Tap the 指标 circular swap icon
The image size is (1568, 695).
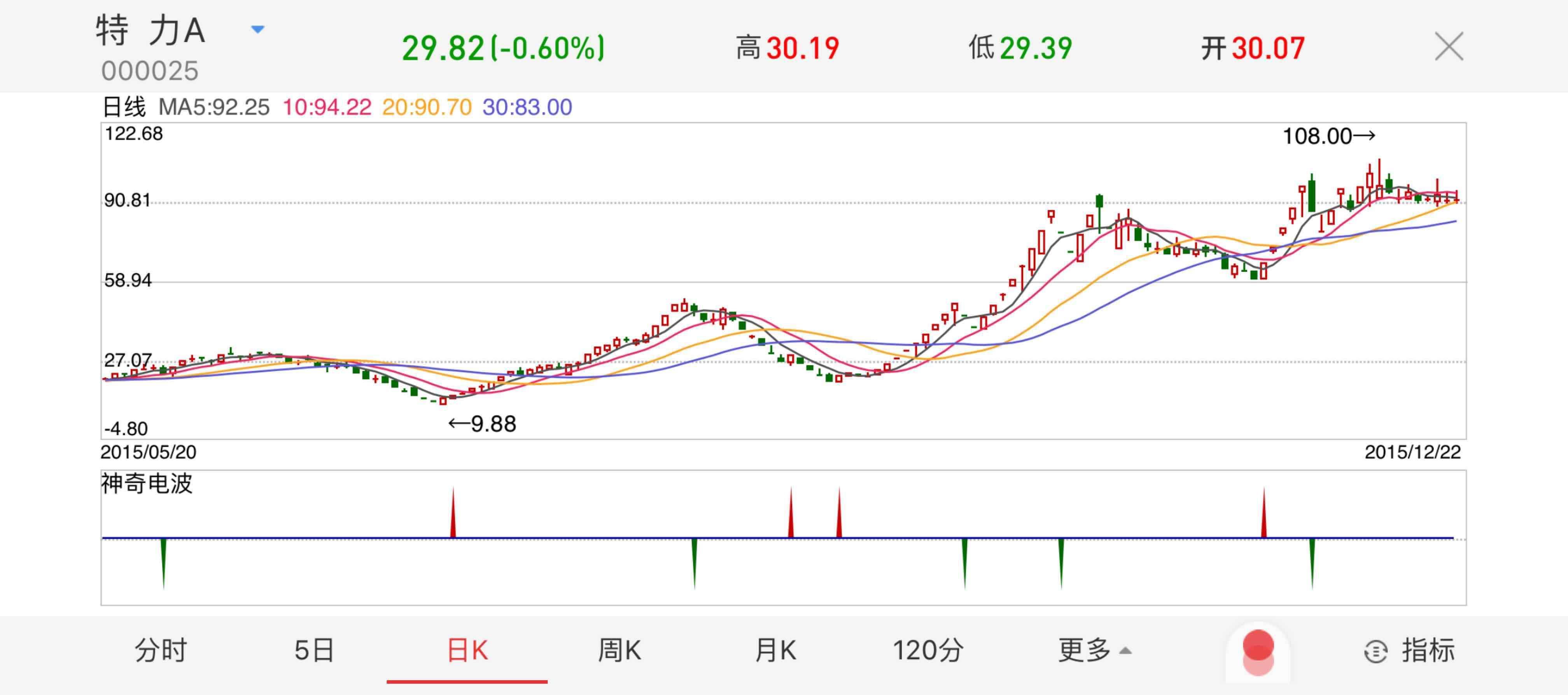1375,652
